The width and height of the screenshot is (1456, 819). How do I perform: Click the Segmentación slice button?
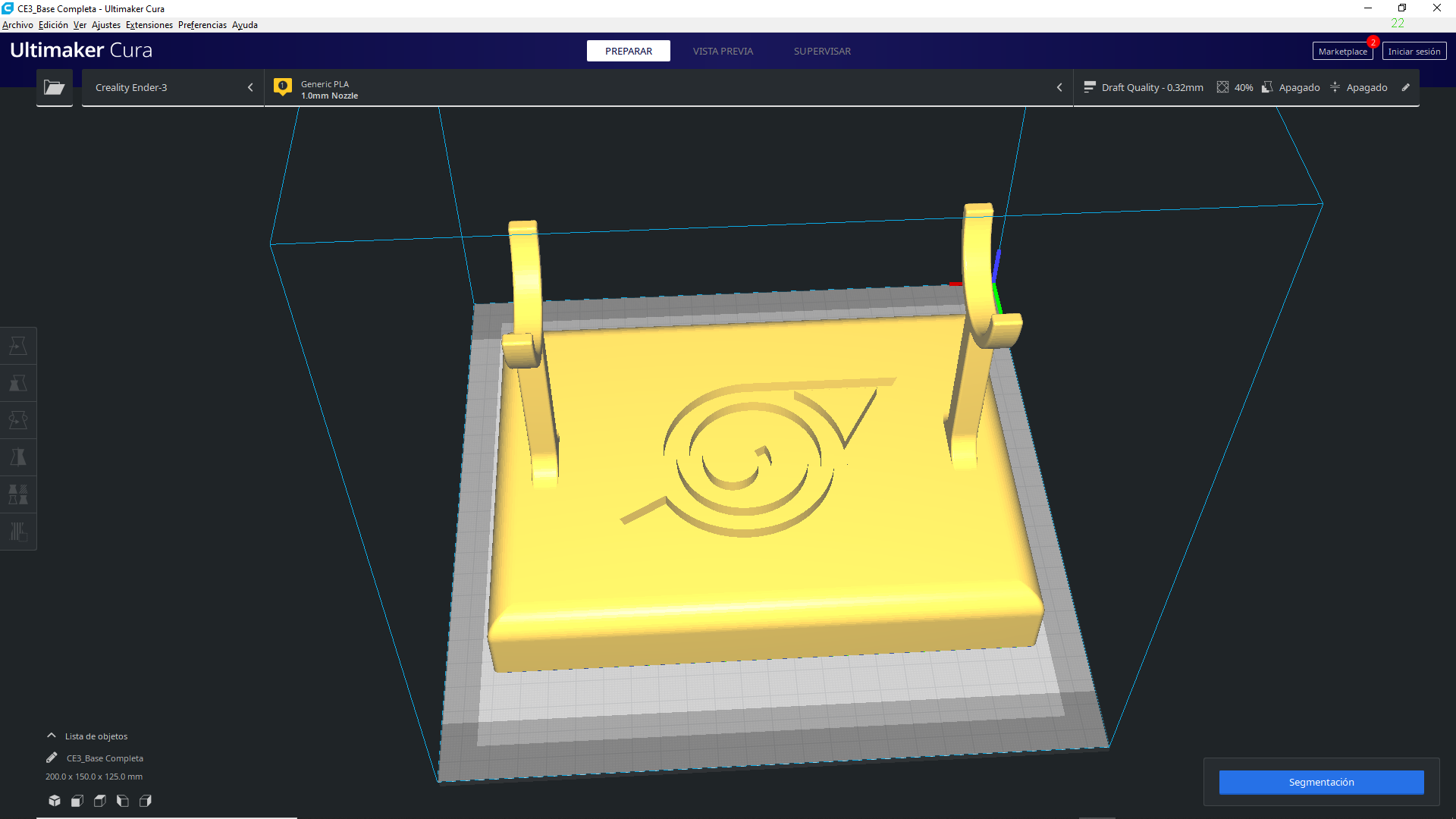point(1321,782)
